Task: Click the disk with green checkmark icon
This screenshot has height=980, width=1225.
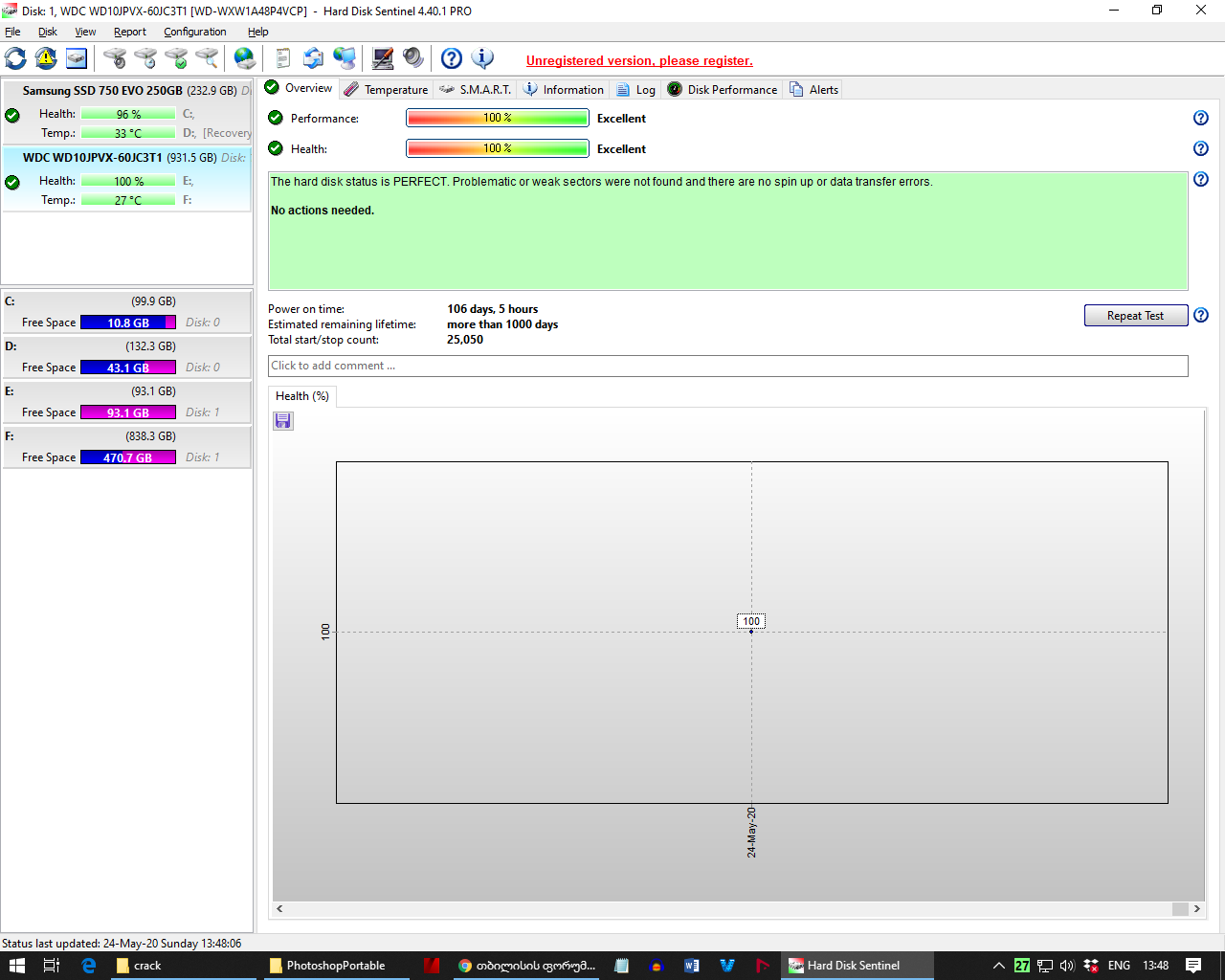Action: click(x=176, y=58)
